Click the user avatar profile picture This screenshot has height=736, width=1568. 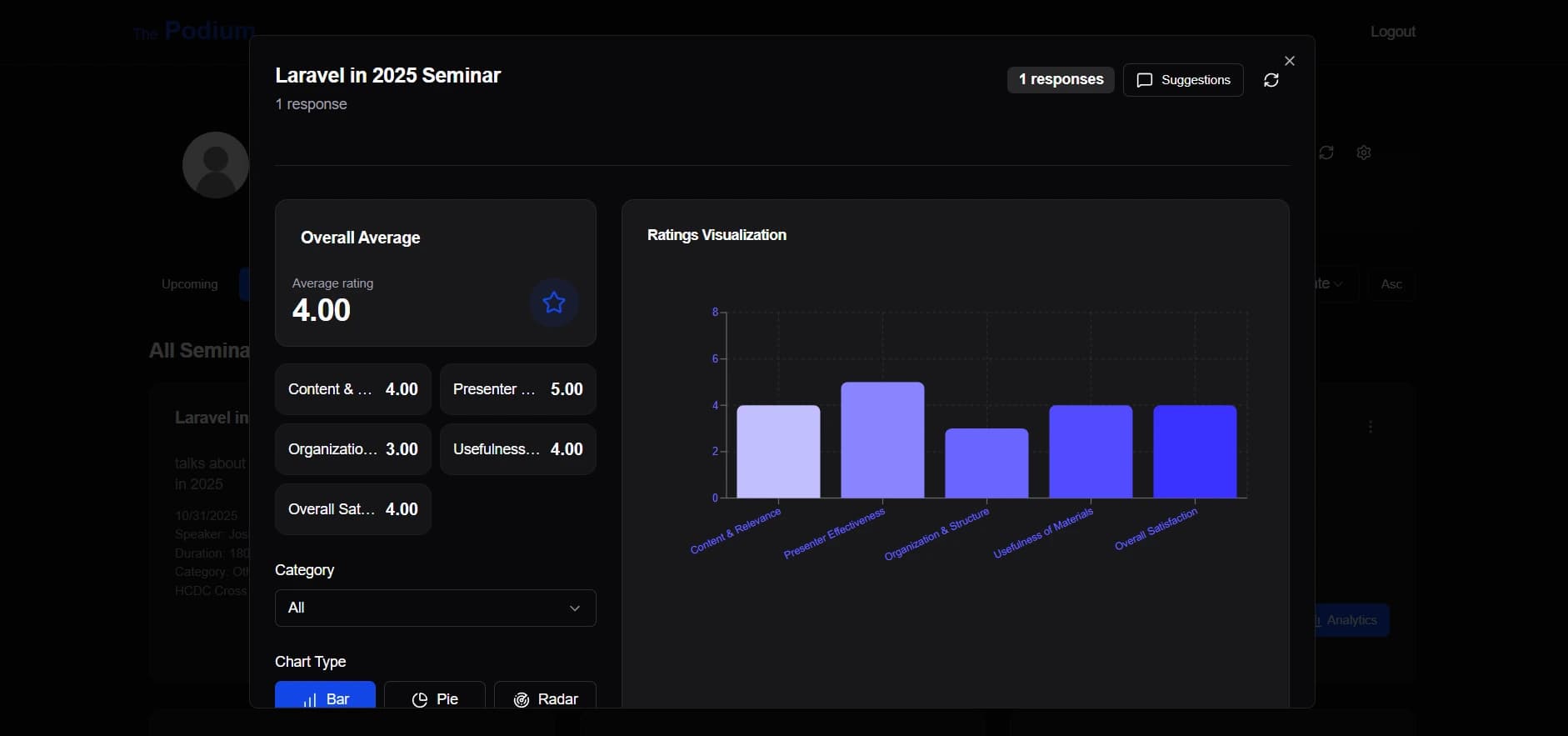click(215, 165)
